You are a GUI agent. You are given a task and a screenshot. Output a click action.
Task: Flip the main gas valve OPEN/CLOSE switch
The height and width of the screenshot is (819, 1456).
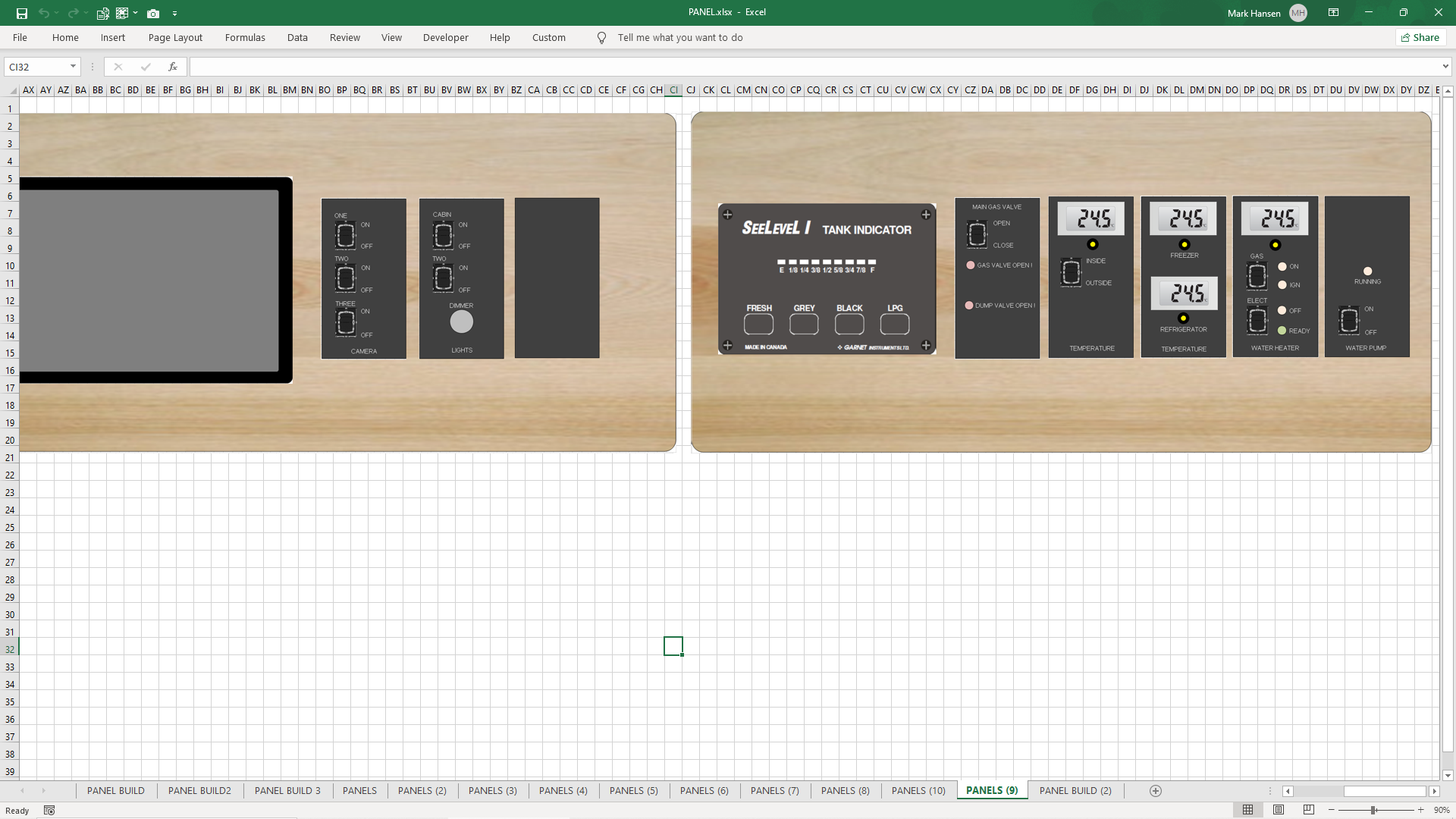tap(977, 234)
